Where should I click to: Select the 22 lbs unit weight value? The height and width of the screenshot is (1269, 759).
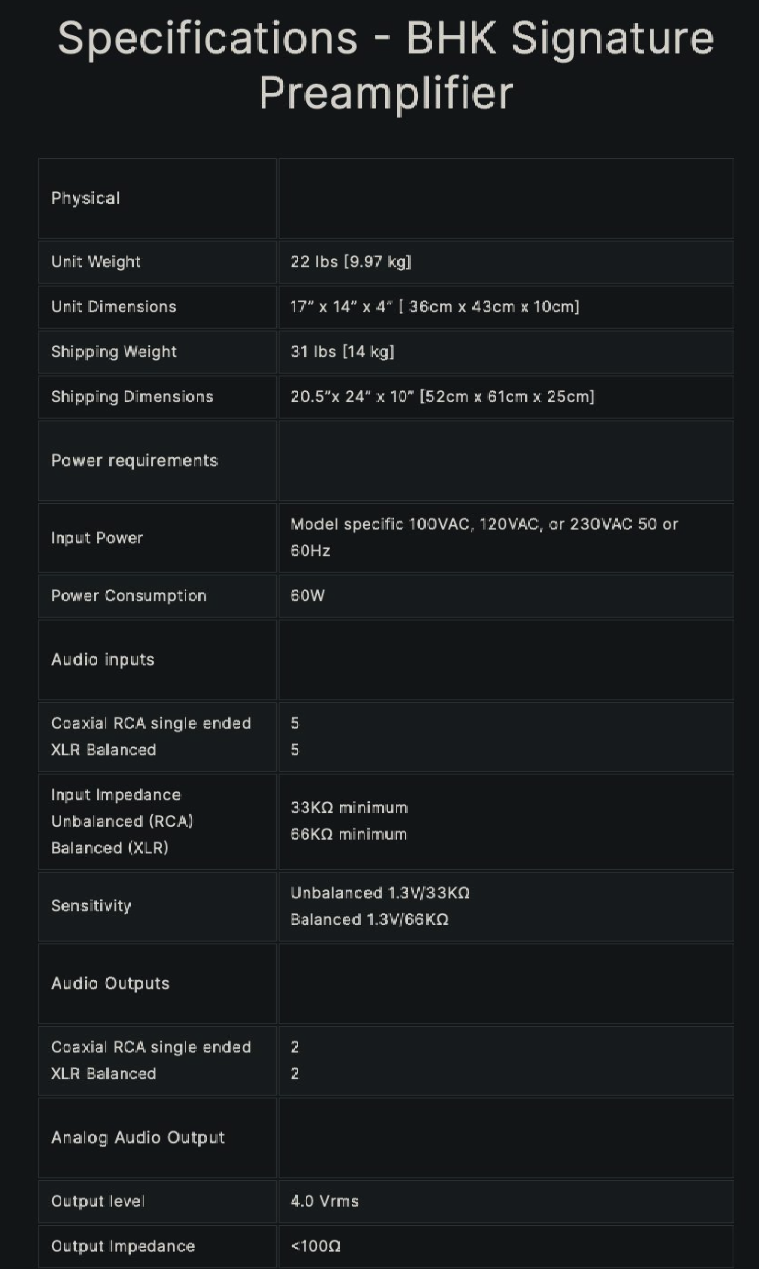tap(351, 262)
